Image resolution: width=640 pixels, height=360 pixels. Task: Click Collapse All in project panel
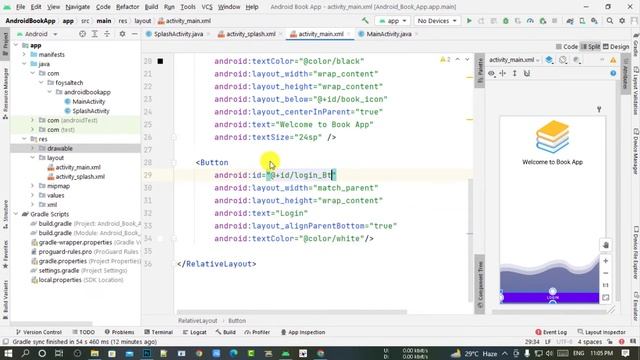107,34
